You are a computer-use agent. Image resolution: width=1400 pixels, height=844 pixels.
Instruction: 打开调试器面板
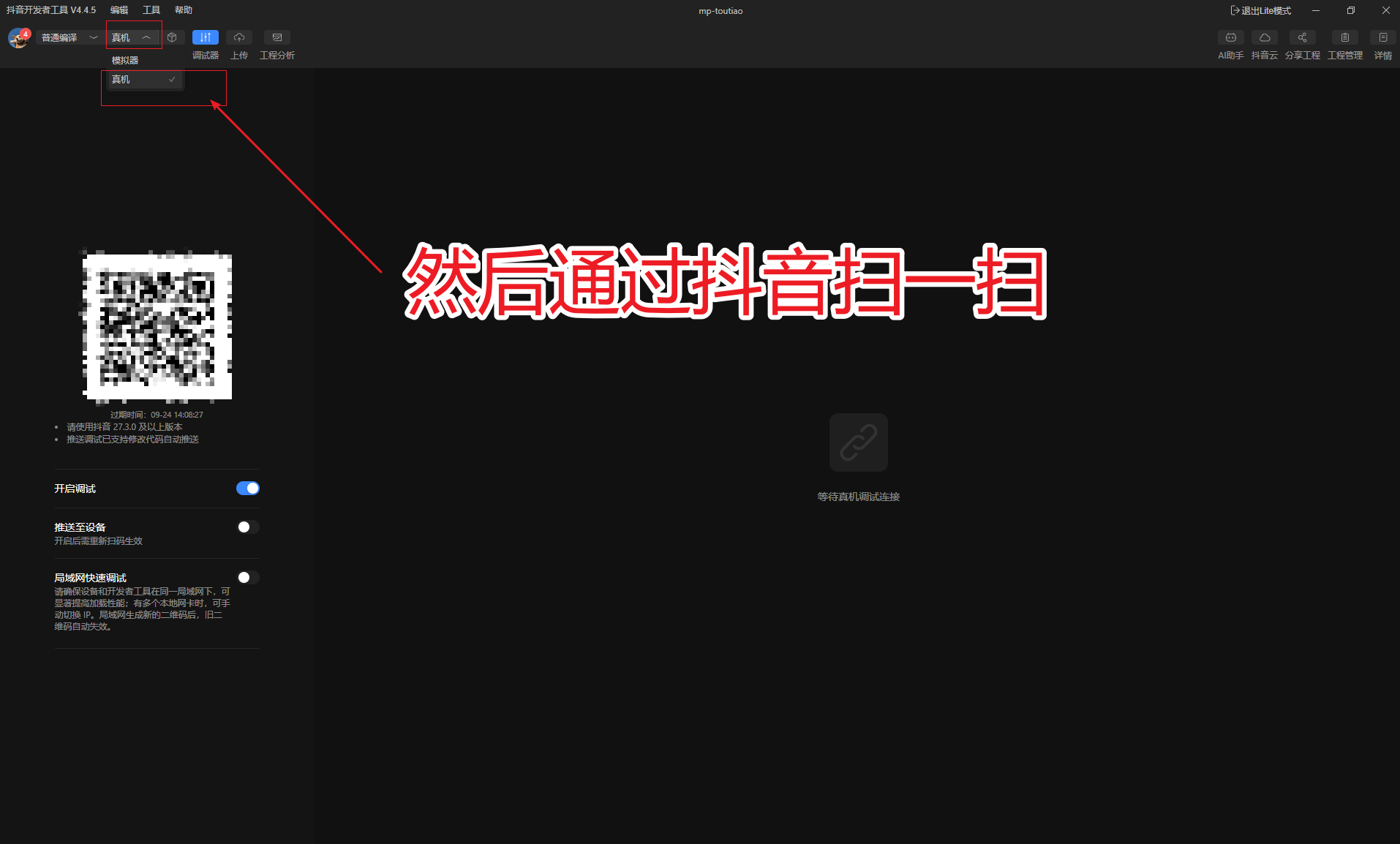(205, 44)
